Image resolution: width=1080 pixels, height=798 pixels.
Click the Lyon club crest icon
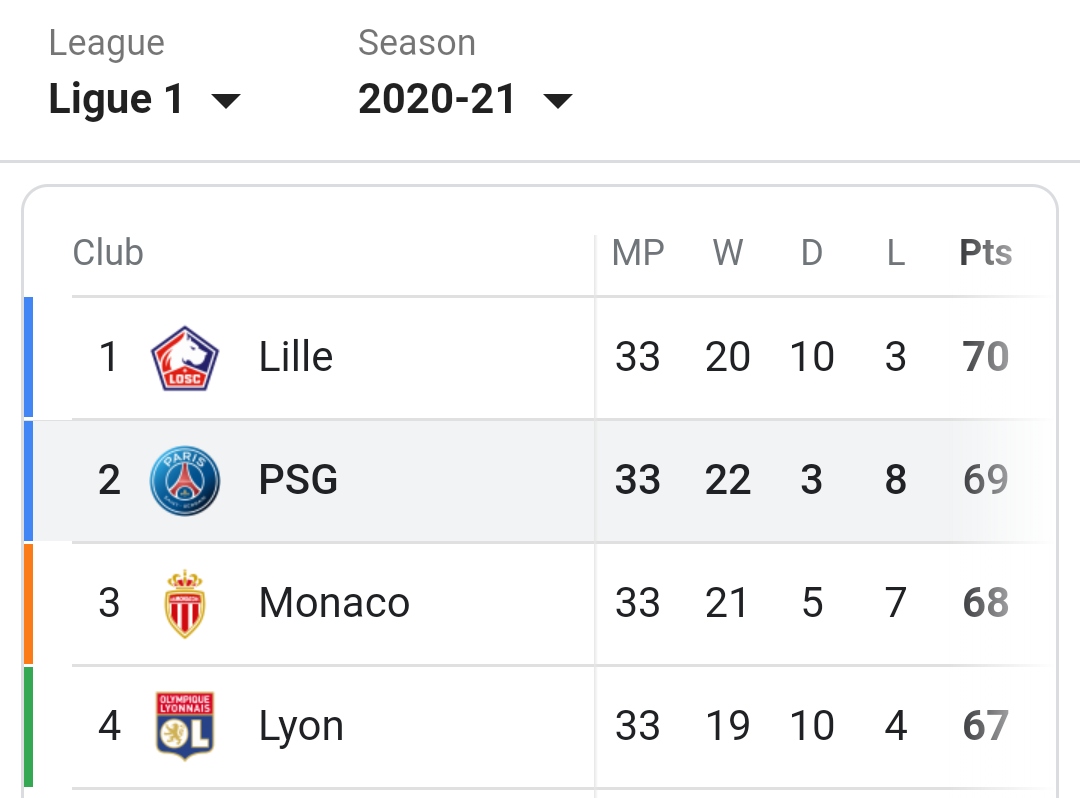[x=184, y=726]
